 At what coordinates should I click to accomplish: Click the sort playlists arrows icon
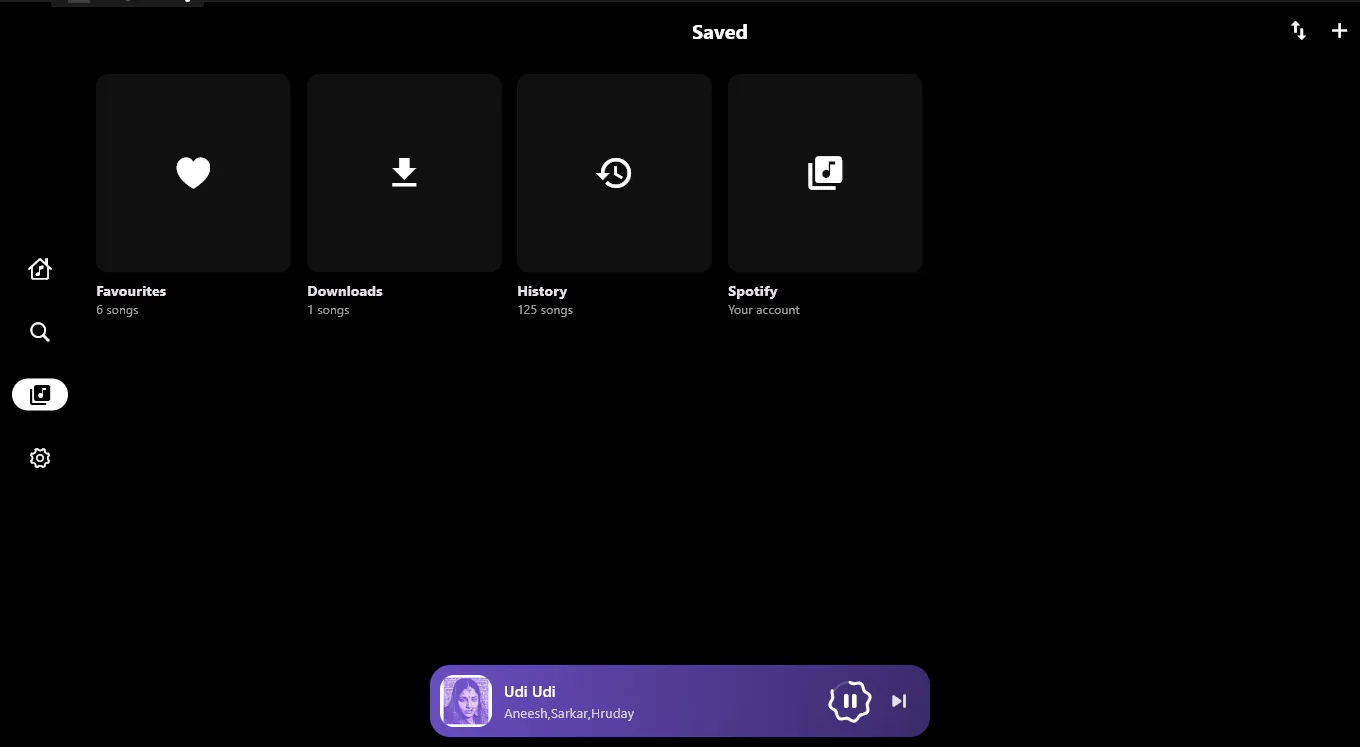1298,31
